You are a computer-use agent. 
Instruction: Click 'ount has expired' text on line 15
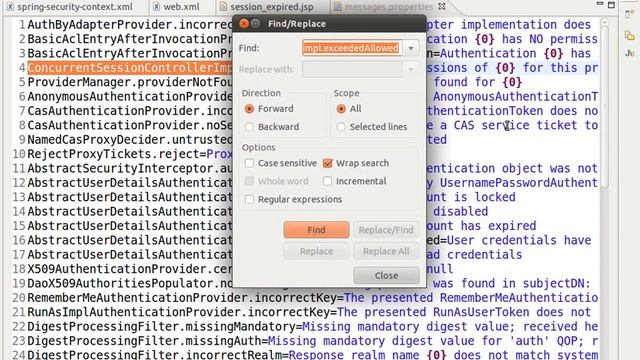[482, 226]
